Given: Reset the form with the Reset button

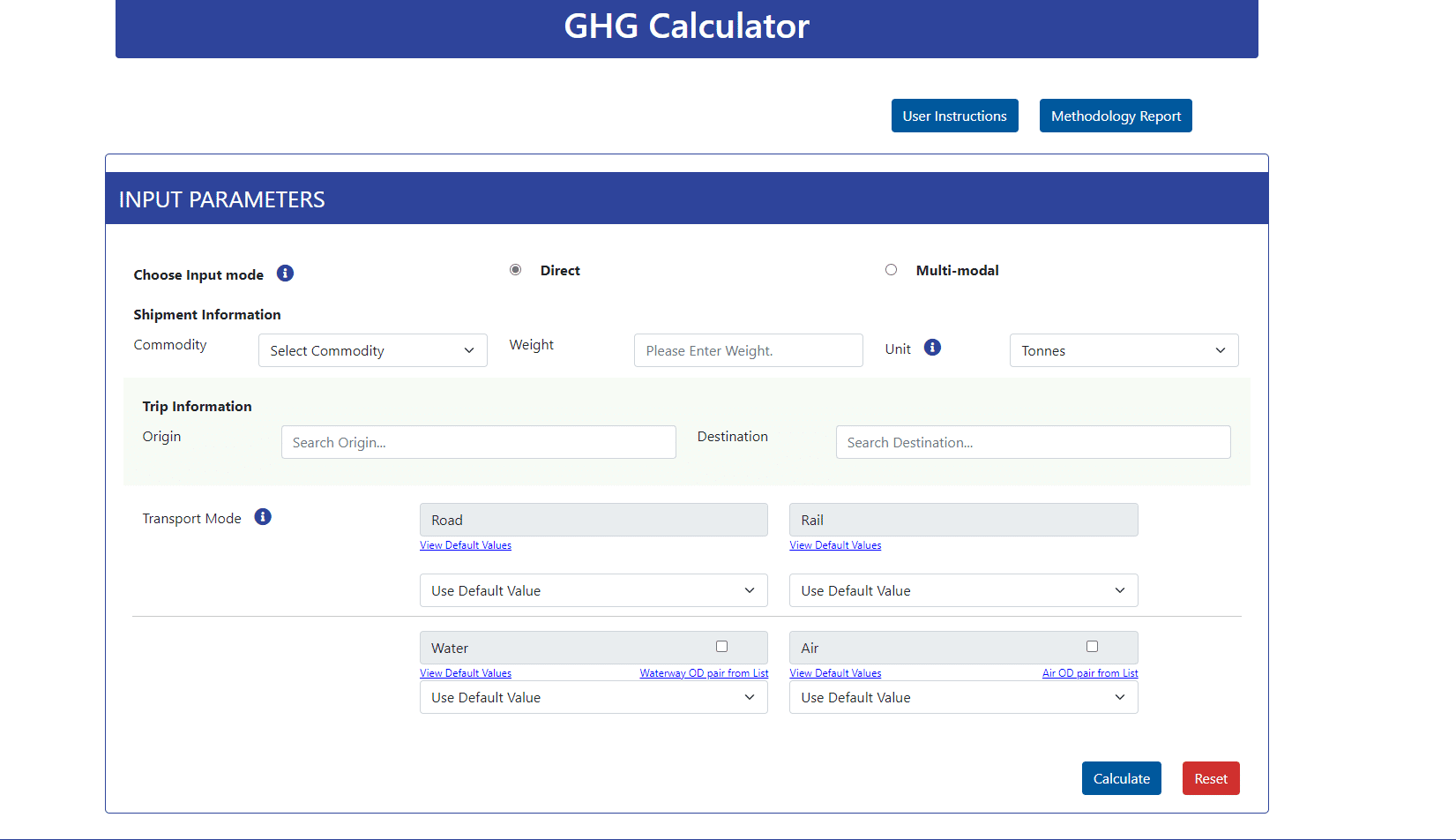Looking at the screenshot, I should pyautogui.click(x=1210, y=778).
